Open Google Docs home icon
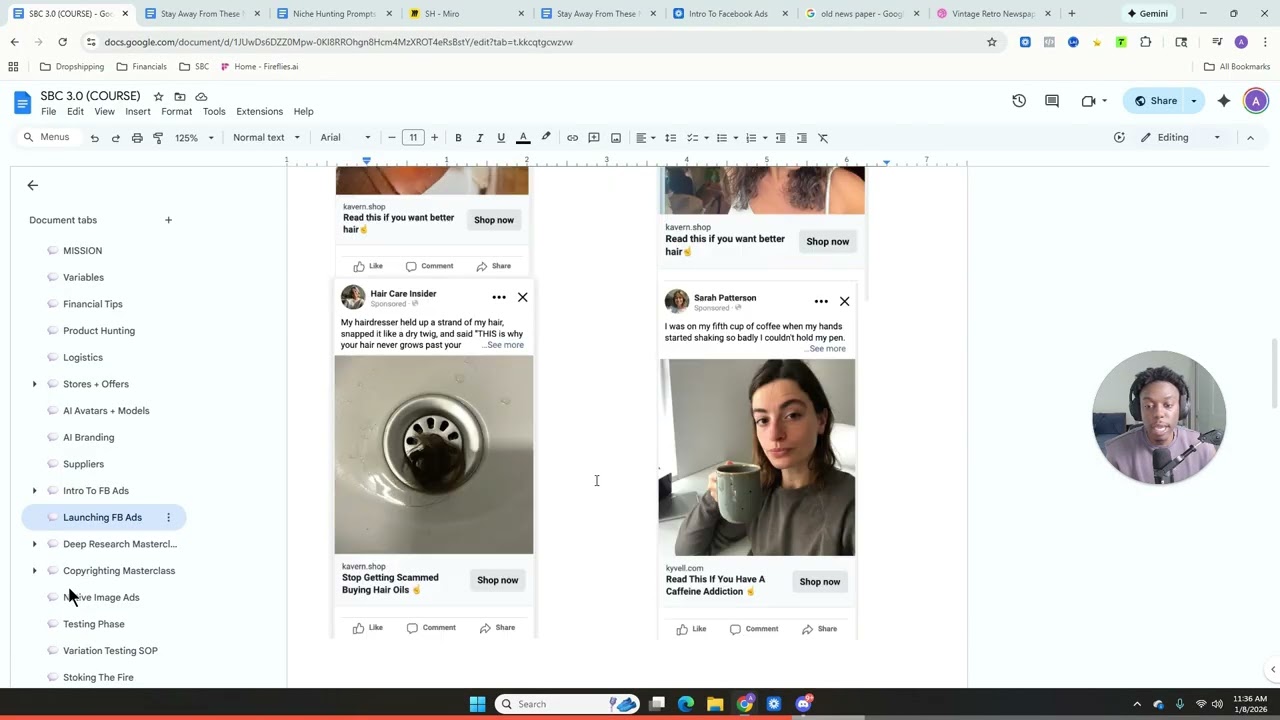Screen dimensions: 1280x720 click(x=22, y=102)
